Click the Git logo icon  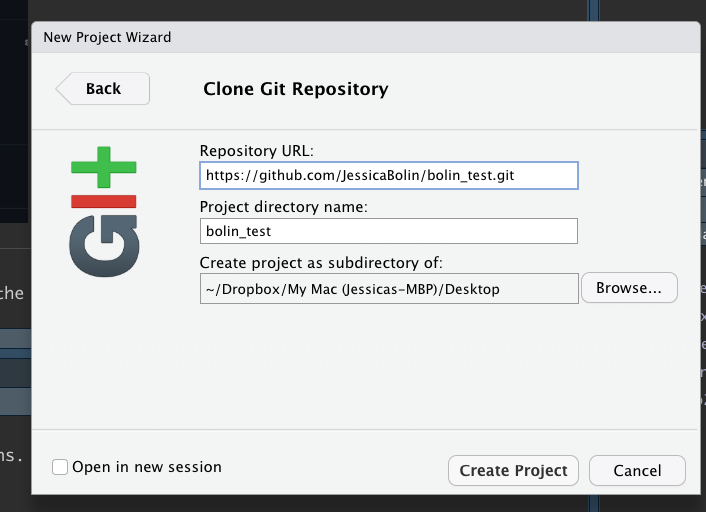pos(103,211)
